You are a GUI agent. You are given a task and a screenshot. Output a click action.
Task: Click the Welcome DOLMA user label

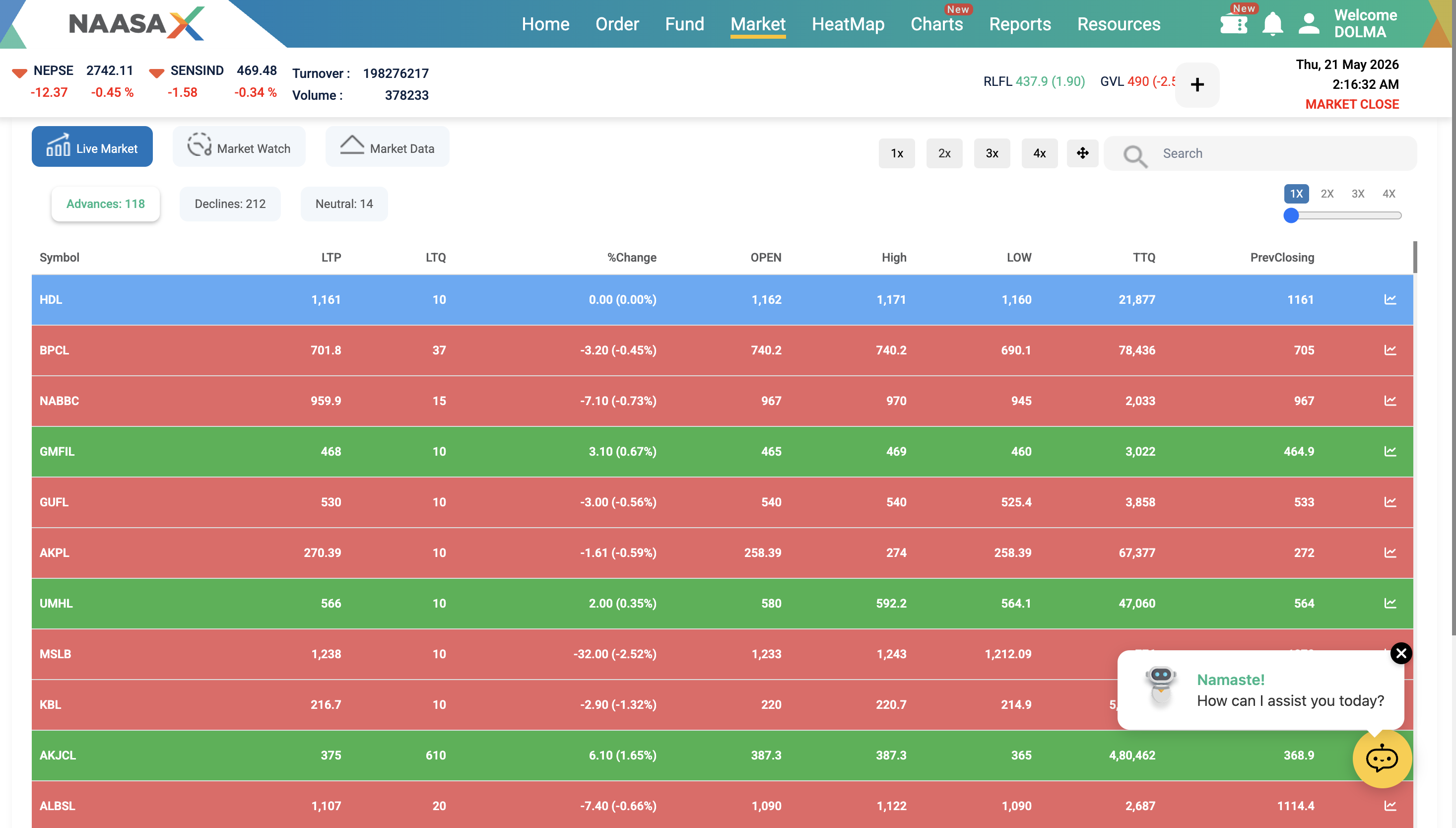[x=1365, y=23]
